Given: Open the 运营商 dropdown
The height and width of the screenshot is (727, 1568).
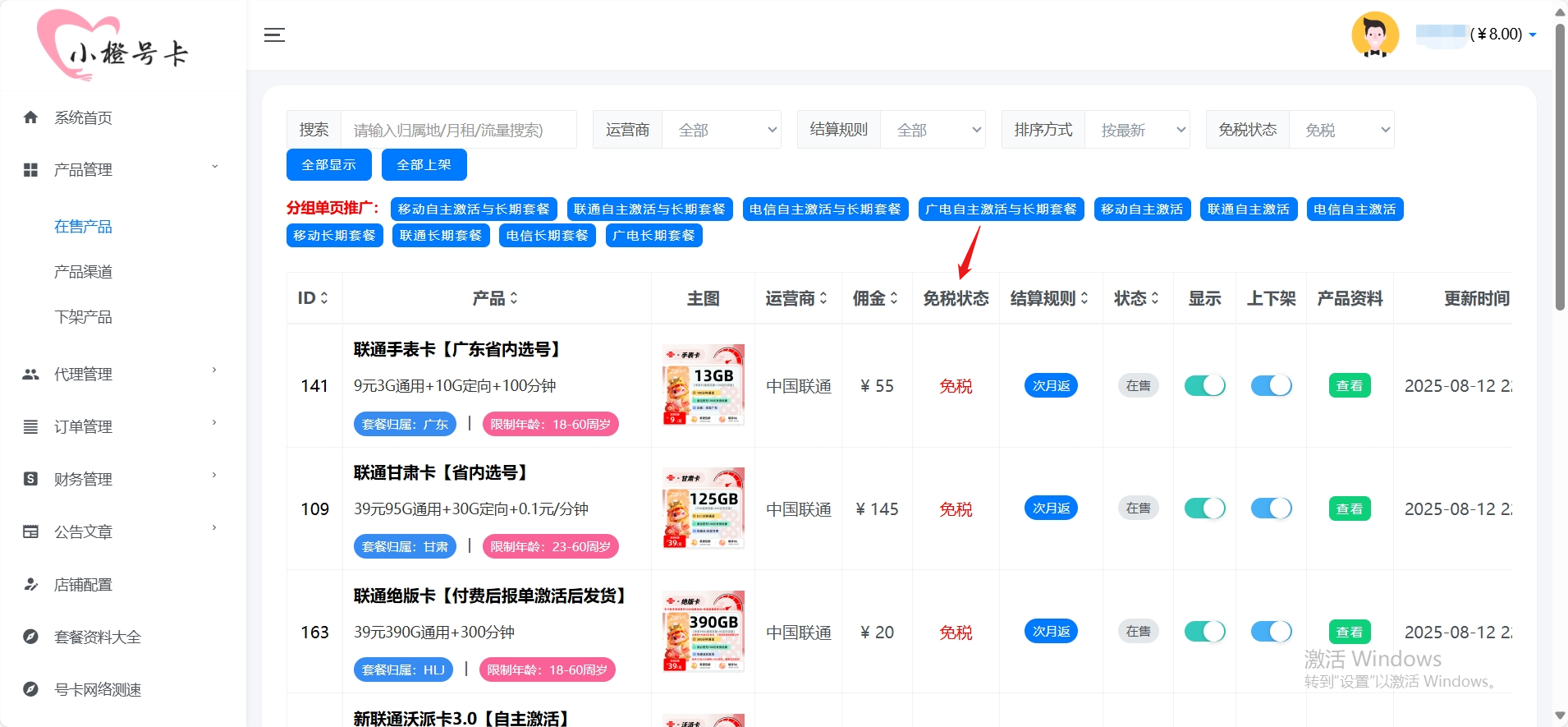Looking at the screenshot, I should (x=722, y=130).
